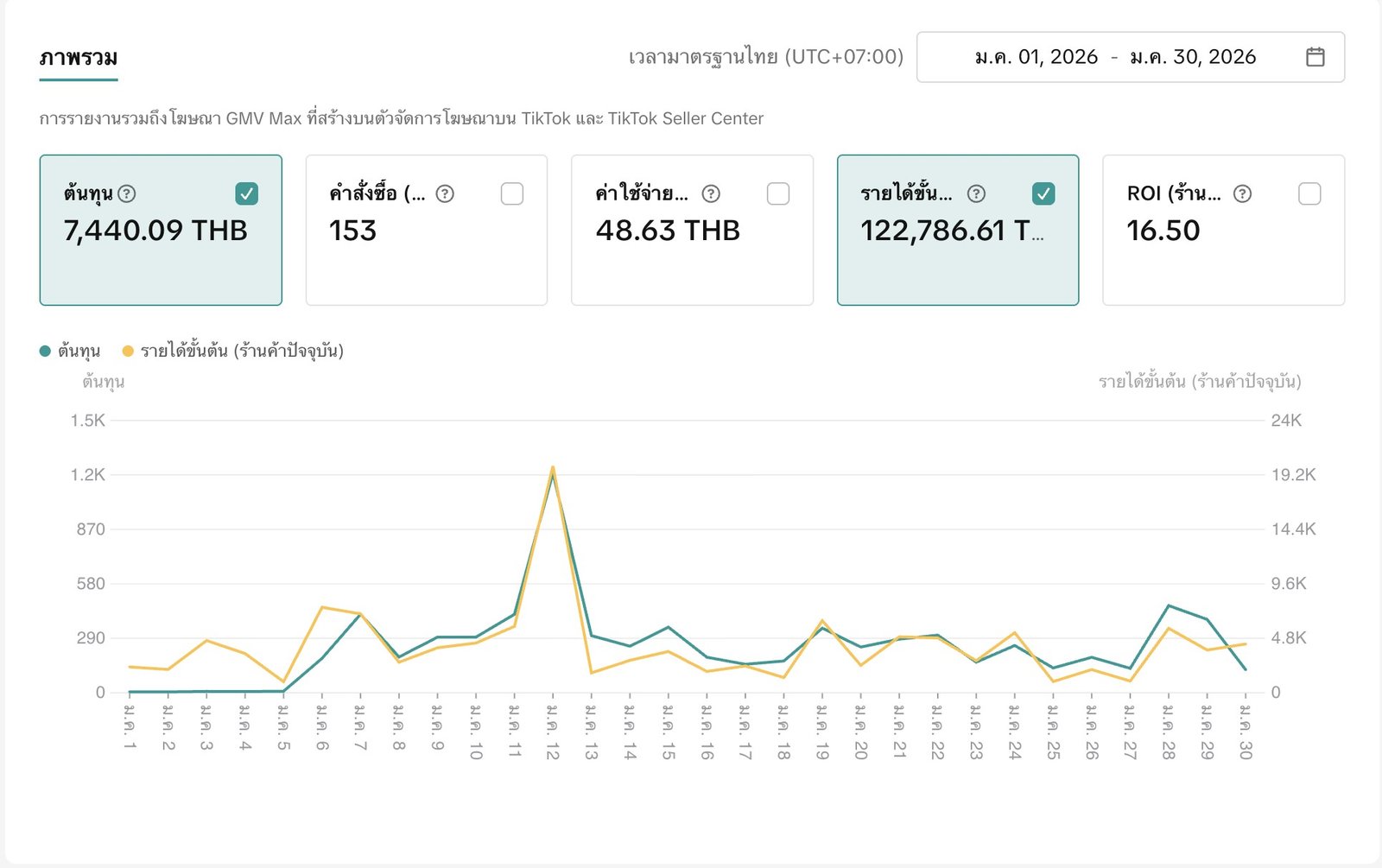Enable the คำสั่งซื้อ metric checkbox
The image size is (1382, 868).
pyautogui.click(x=512, y=193)
